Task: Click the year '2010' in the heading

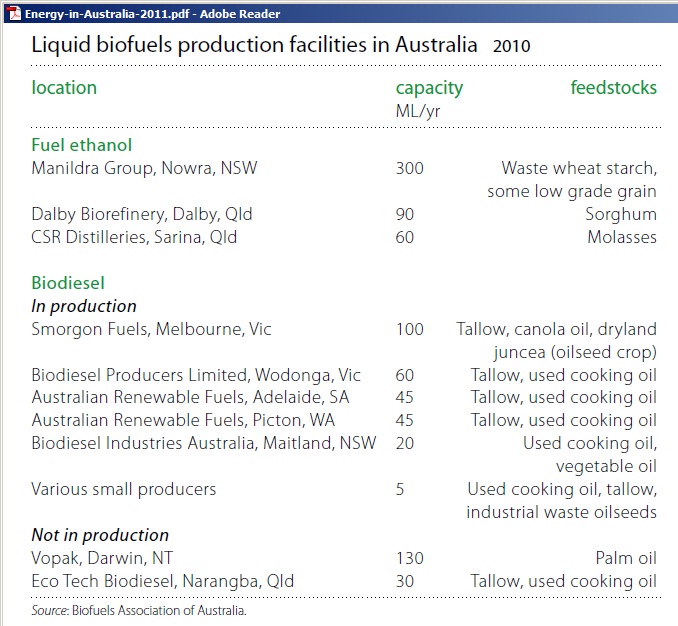Action: click(512, 46)
